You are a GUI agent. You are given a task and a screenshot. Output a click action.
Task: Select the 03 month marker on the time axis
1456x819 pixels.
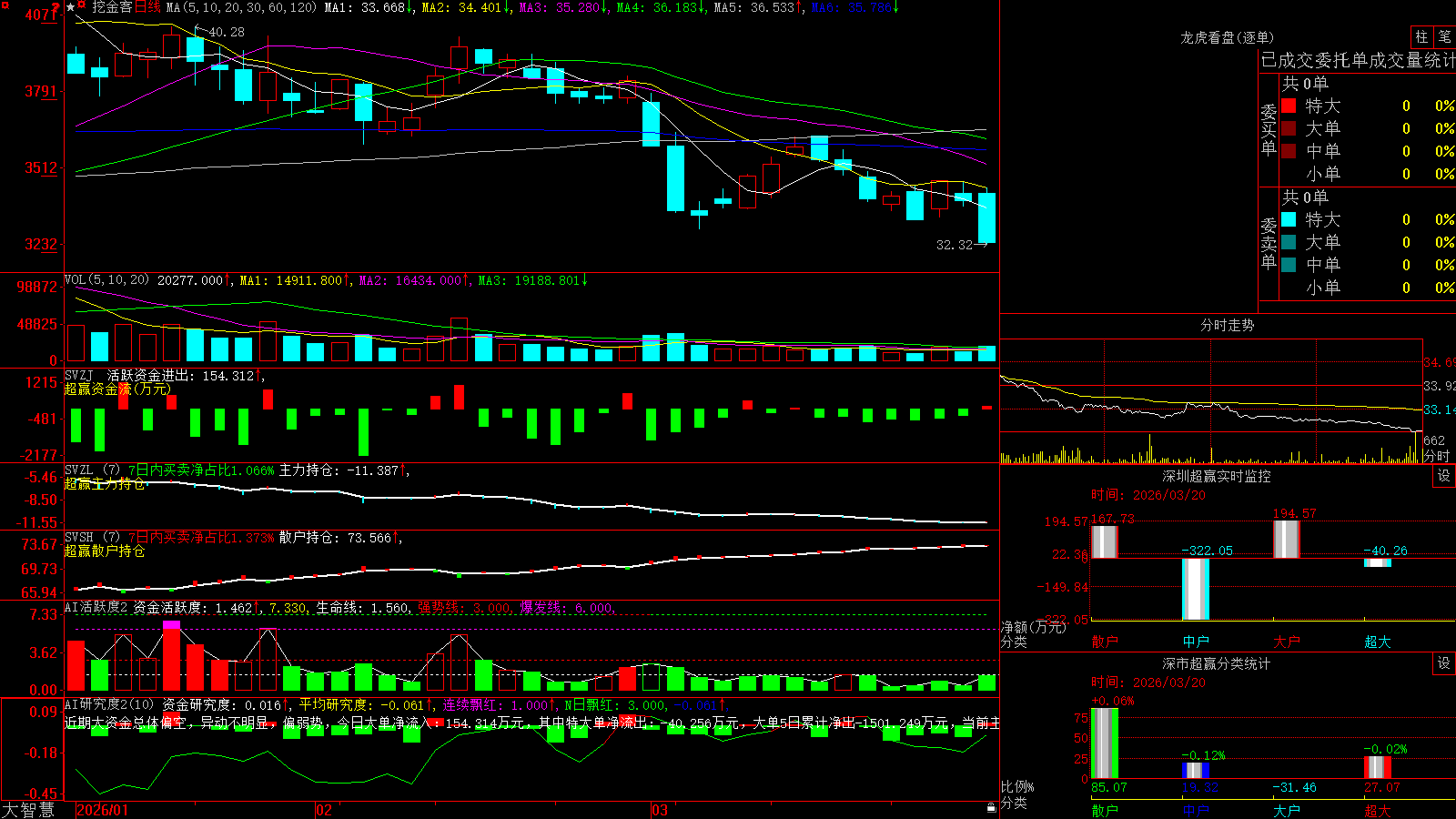point(660,810)
